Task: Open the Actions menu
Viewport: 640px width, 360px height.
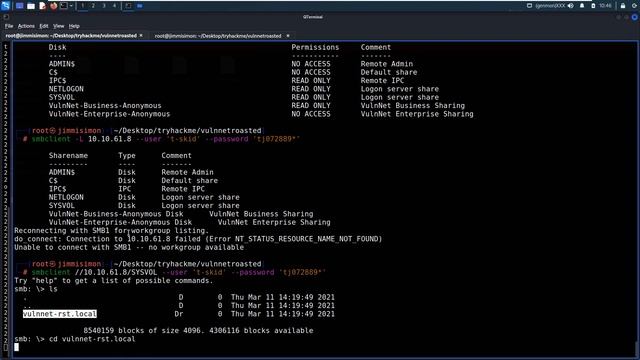Action: pyautogui.click(x=26, y=26)
